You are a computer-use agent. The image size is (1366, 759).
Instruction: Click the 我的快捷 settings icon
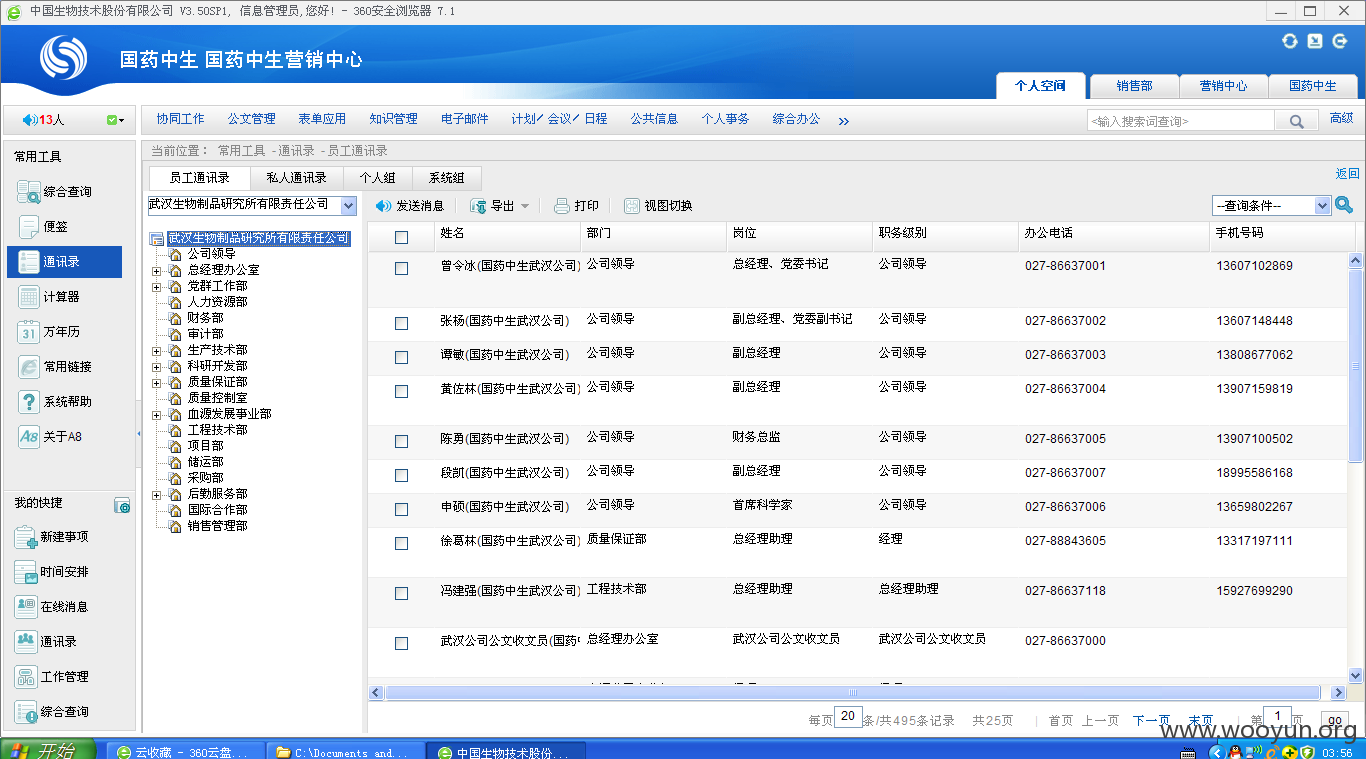(x=122, y=506)
